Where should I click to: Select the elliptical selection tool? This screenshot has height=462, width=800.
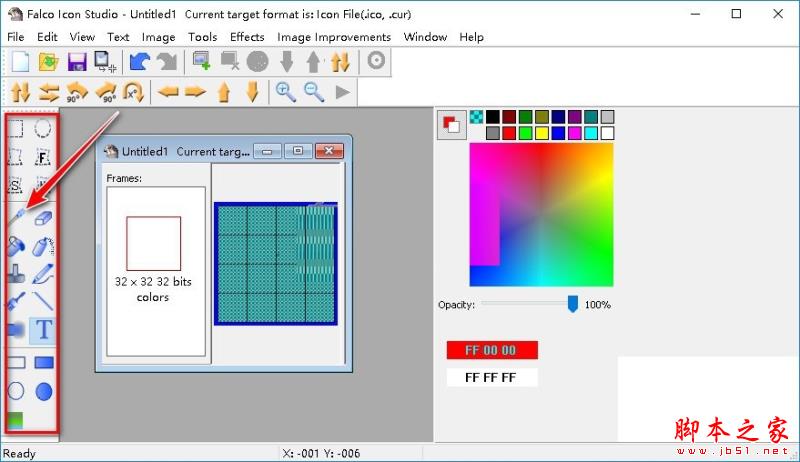43,129
